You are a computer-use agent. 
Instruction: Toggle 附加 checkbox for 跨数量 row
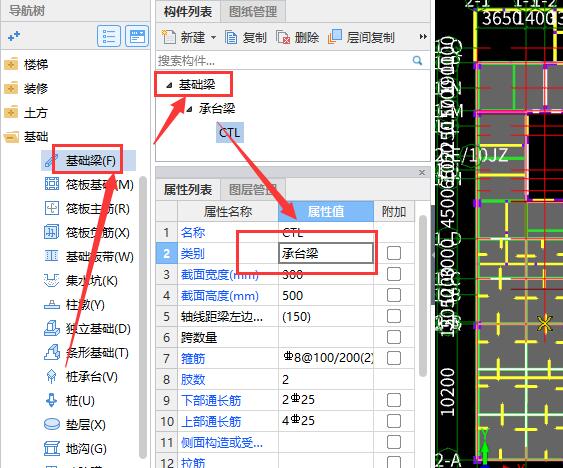click(394, 337)
